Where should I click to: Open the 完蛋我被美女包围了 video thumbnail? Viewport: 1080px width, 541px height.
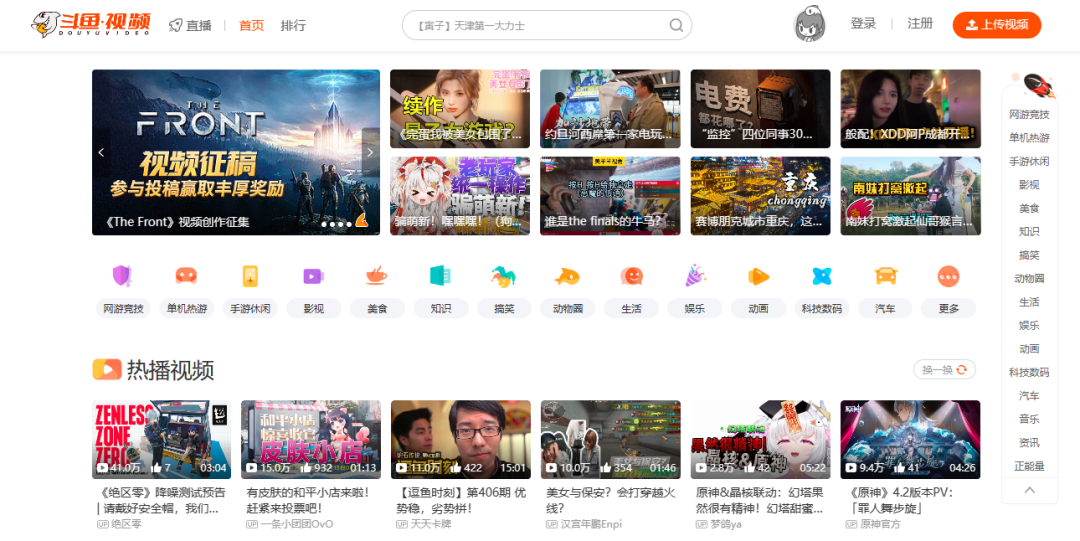(460, 108)
